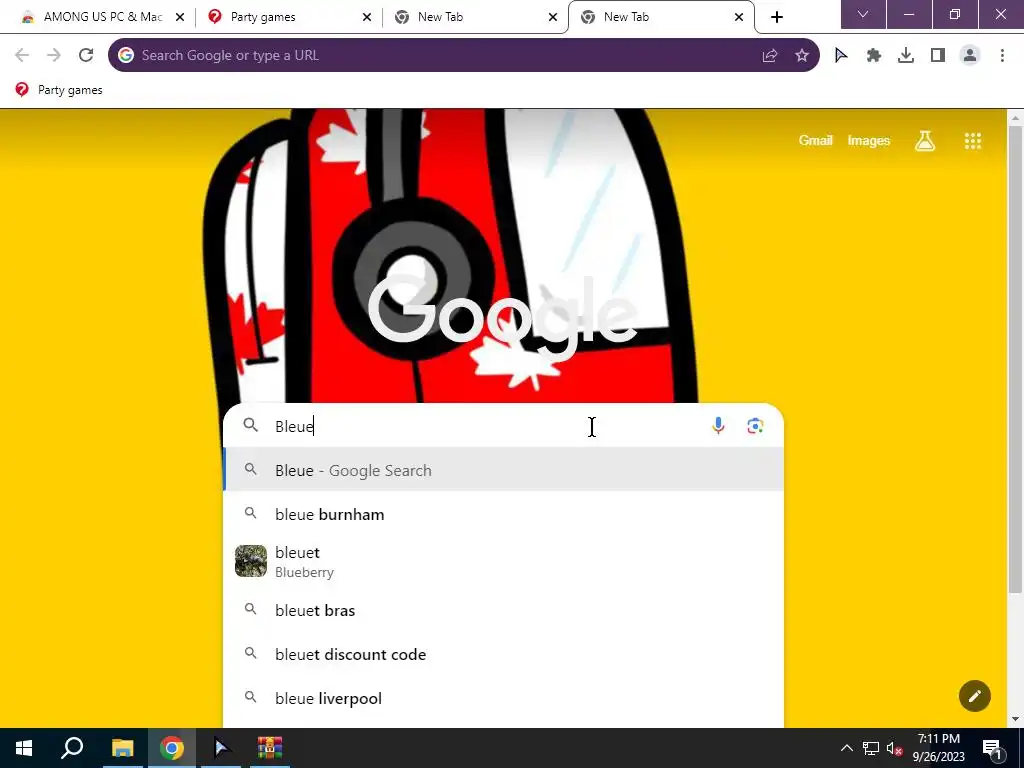Screen dimensions: 1024x768
Task: Toggle the side panel icon
Action: pos(938,56)
